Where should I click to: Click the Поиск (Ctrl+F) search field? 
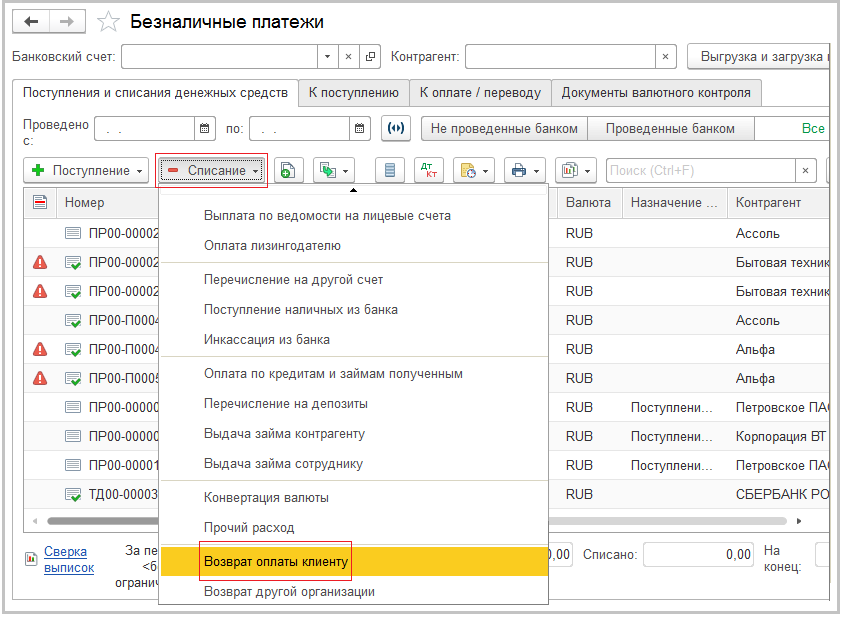pyautogui.click(x=698, y=170)
